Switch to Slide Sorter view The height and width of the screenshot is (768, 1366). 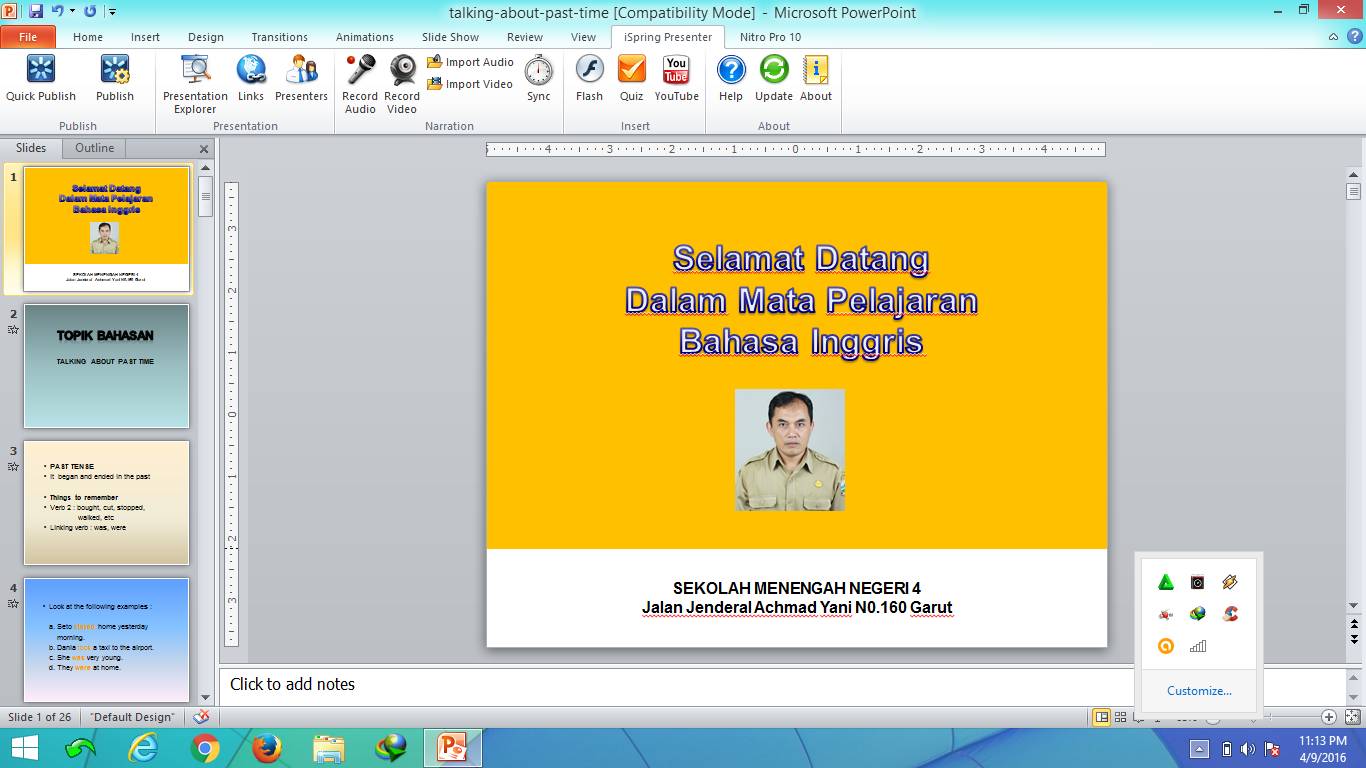click(1120, 716)
